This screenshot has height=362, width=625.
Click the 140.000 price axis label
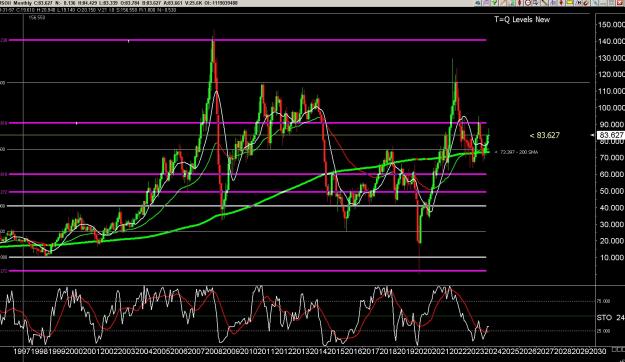coord(611,41)
